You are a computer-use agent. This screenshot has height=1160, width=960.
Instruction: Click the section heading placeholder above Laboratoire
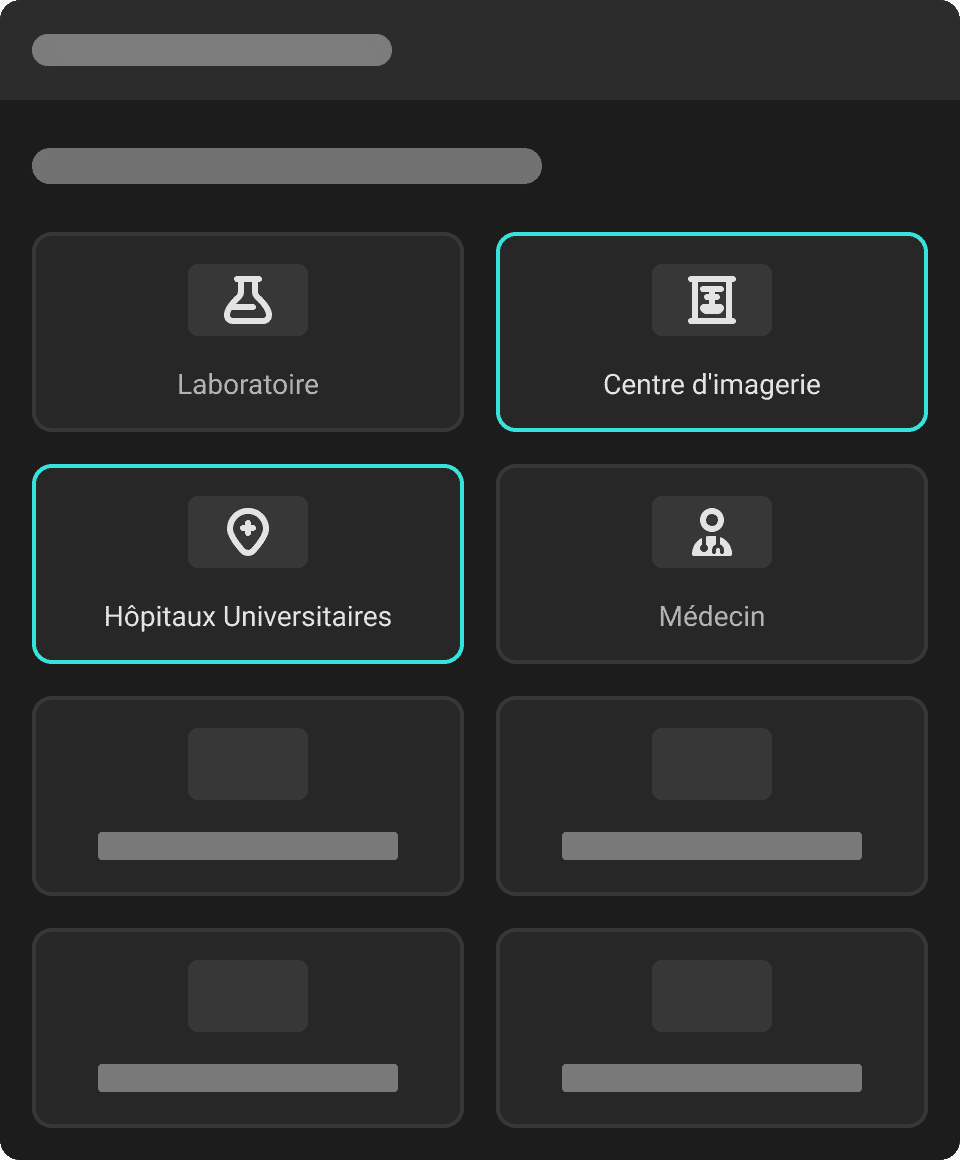point(287,166)
